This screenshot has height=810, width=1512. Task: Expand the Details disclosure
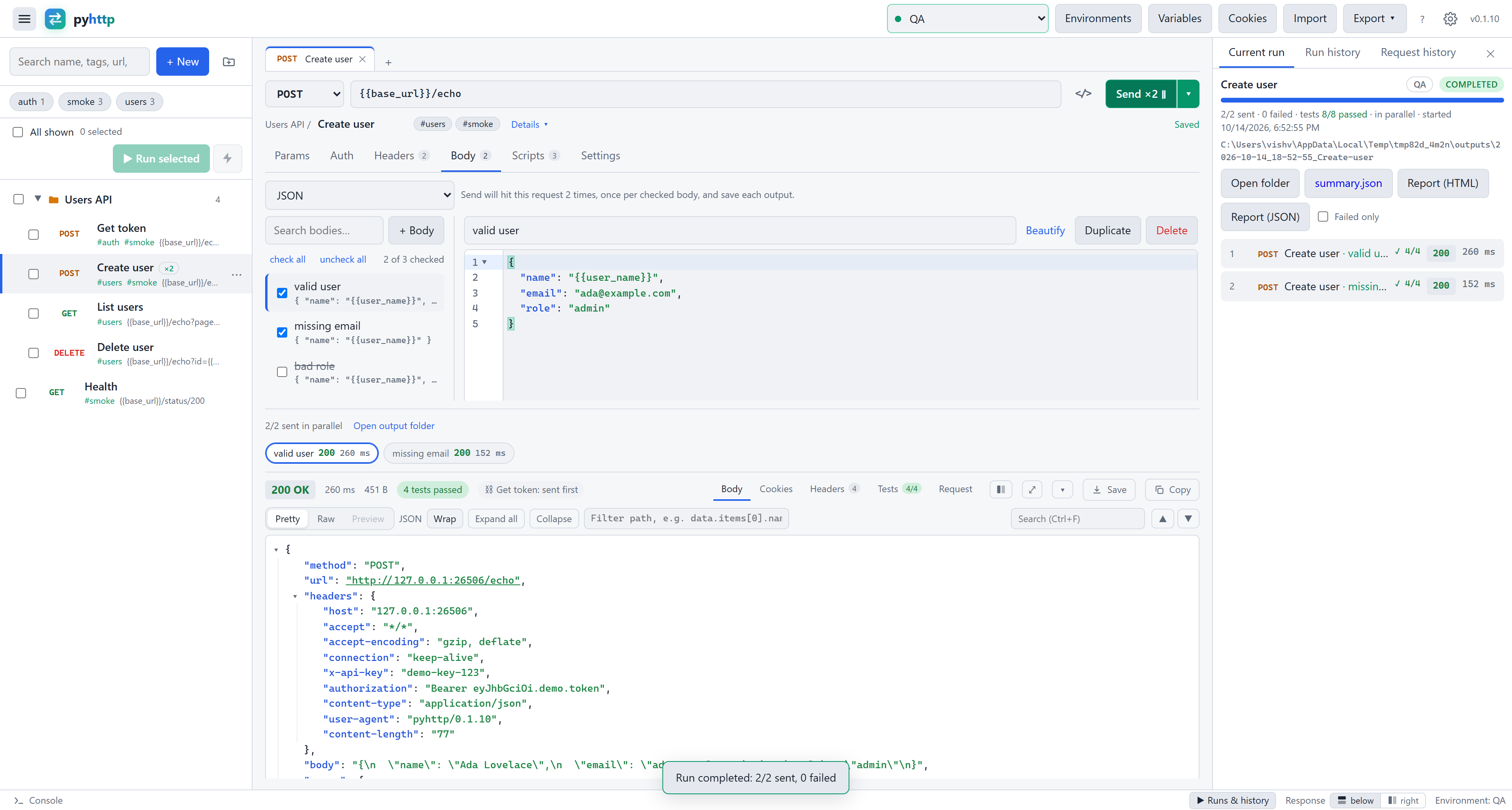[x=530, y=124]
